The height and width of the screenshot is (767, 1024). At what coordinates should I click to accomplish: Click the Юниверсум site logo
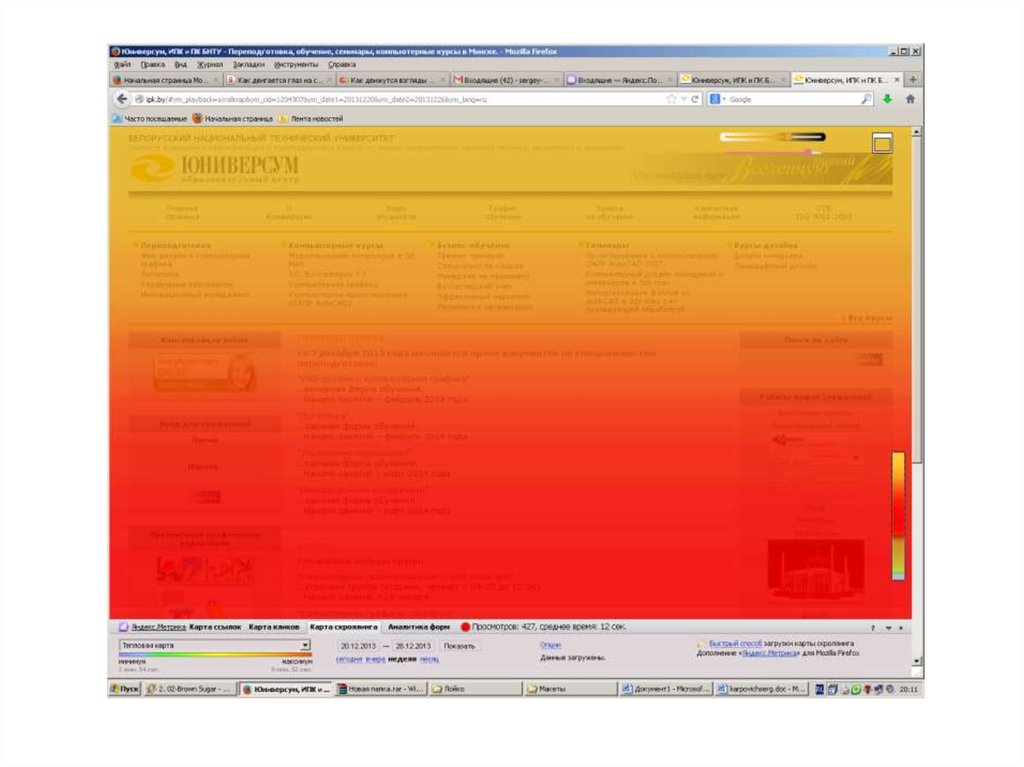[214, 169]
